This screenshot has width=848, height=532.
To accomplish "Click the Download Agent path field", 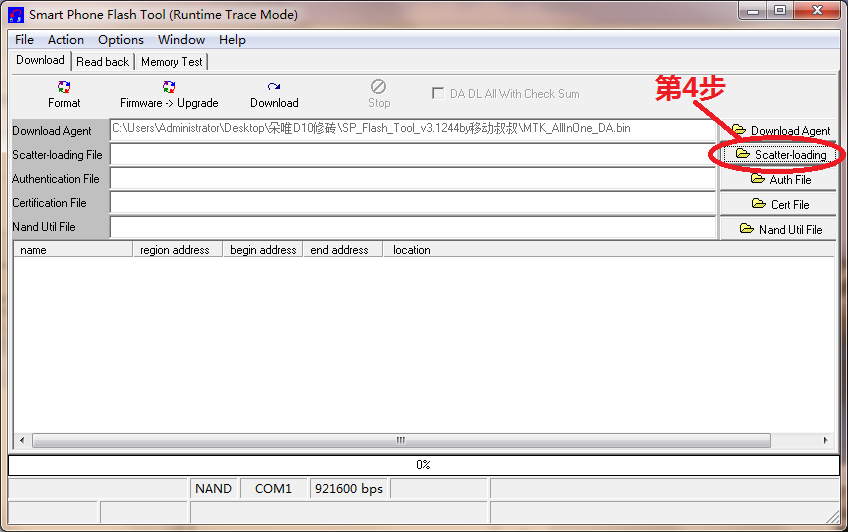I will (x=413, y=130).
